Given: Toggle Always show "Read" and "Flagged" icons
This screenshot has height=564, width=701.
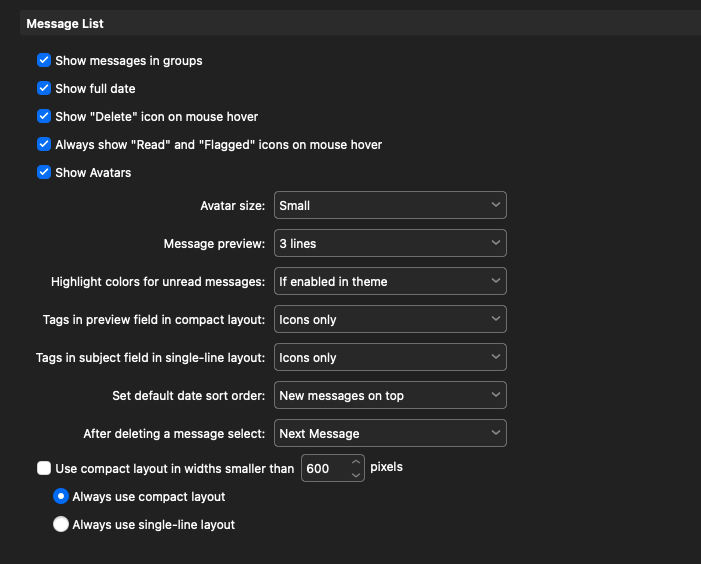Looking at the screenshot, I should pos(44,145).
